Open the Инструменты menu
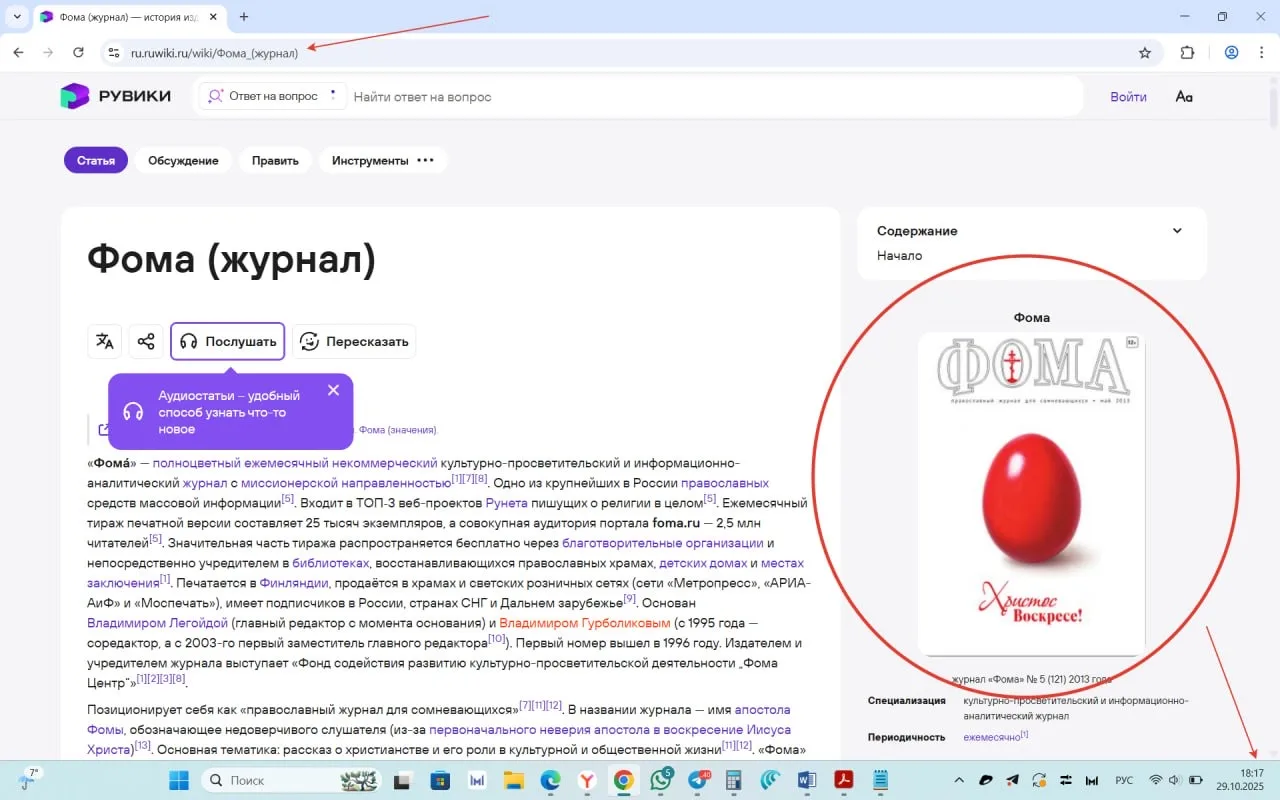The height and width of the screenshot is (800, 1280). (x=383, y=160)
